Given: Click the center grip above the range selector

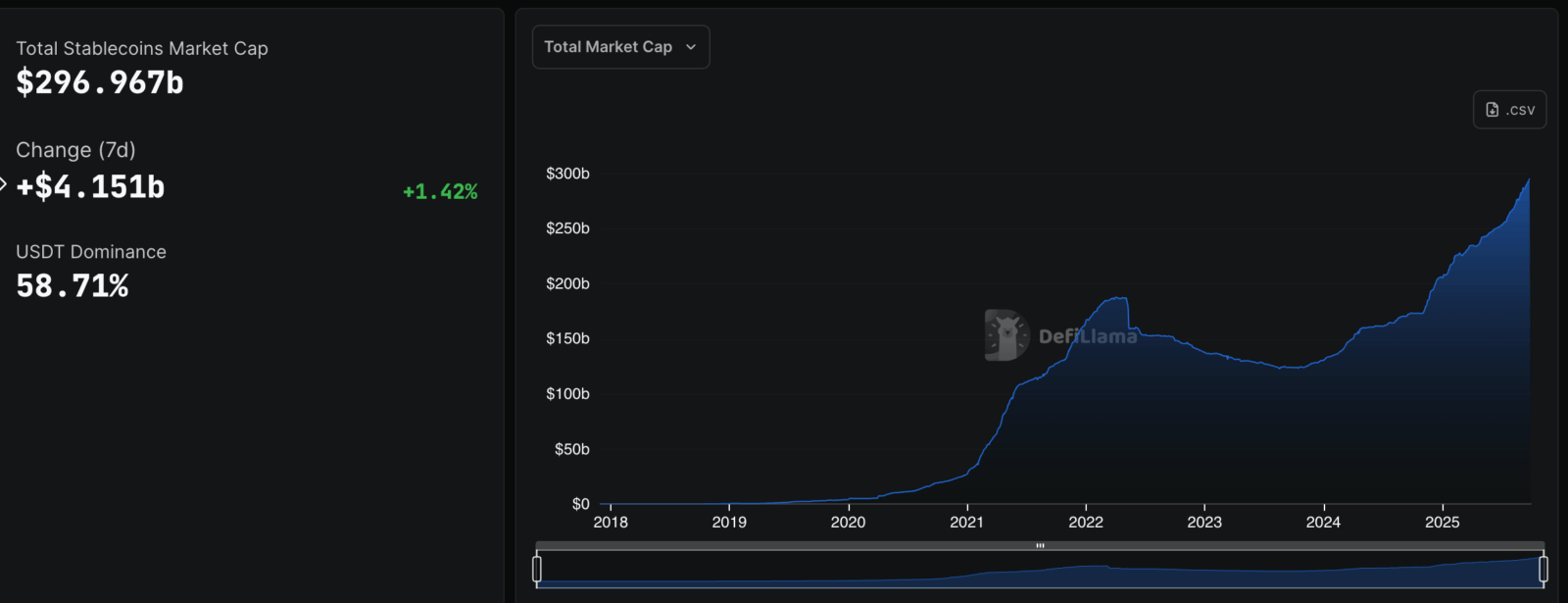Looking at the screenshot, I should click(1040, 545).
